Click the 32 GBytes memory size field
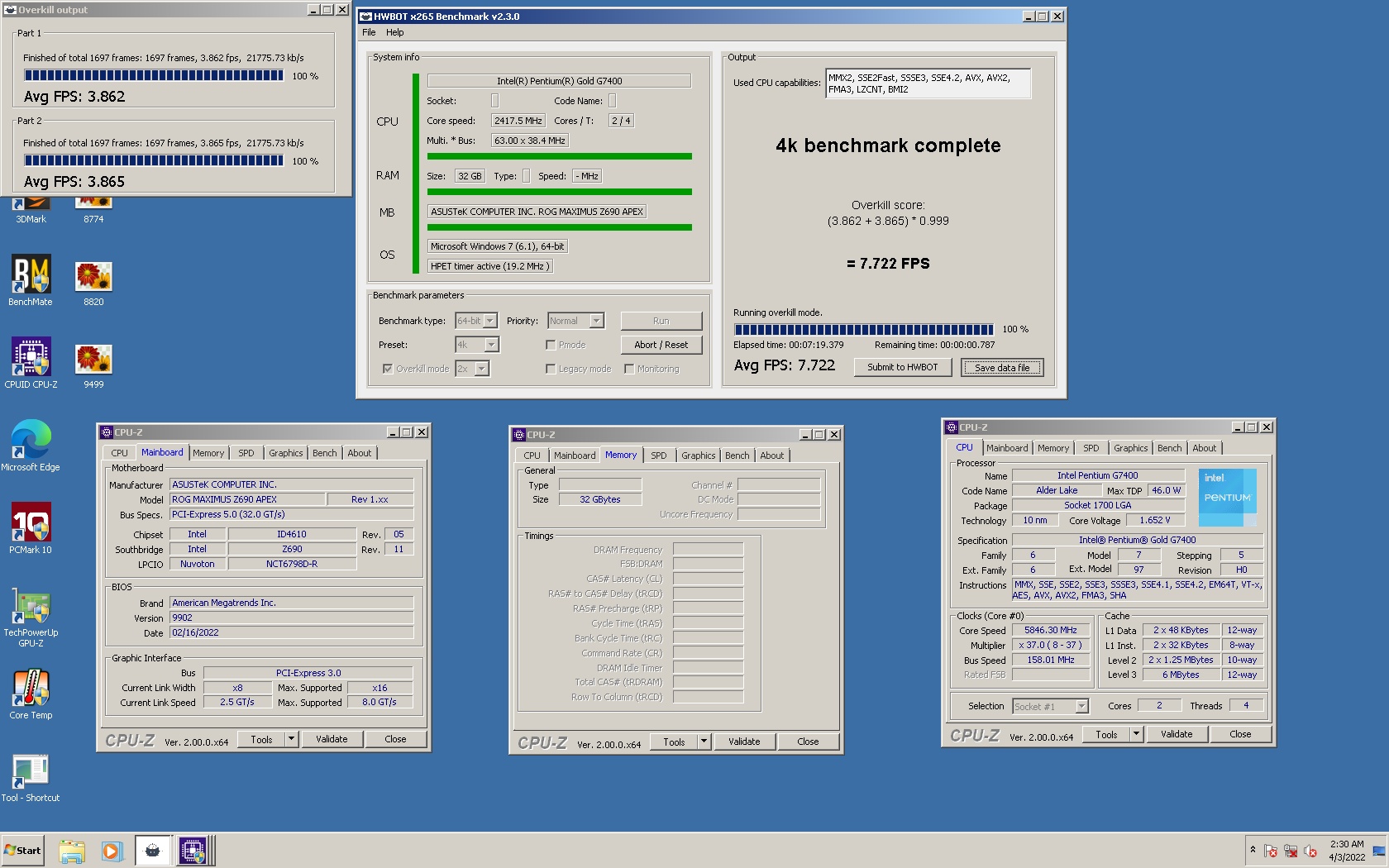This screenshot has width=1389, height=868. tap(600, 499)
